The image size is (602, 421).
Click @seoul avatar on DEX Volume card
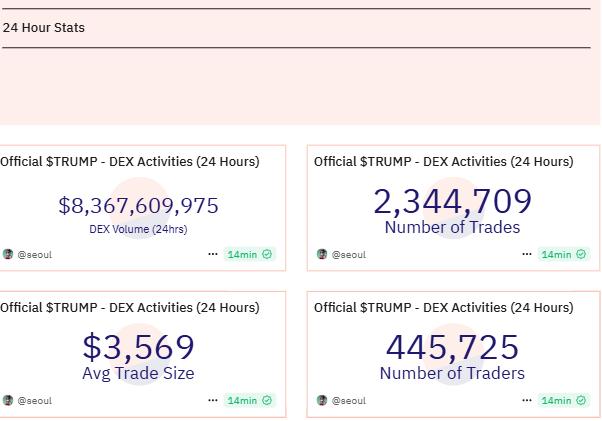coord(8,255)
